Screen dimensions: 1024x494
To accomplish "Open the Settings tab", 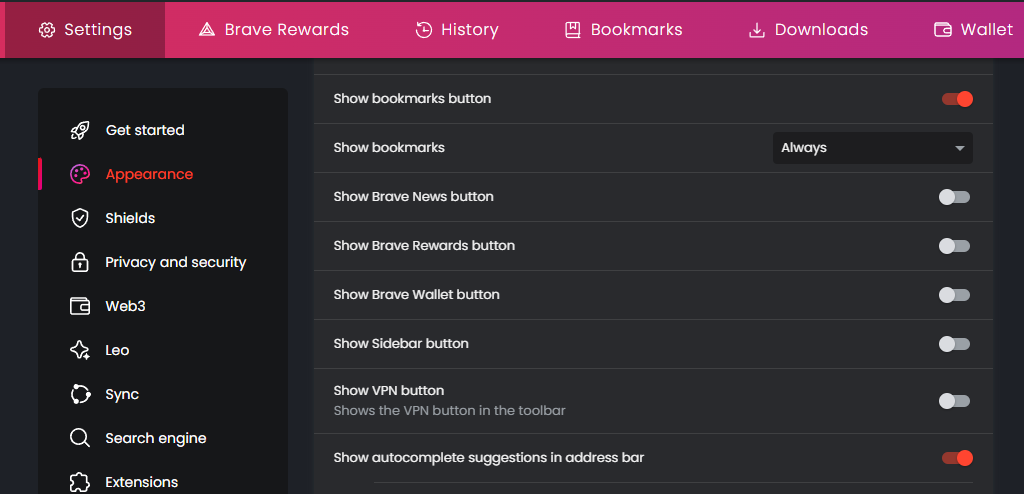I will pos(85,30).
